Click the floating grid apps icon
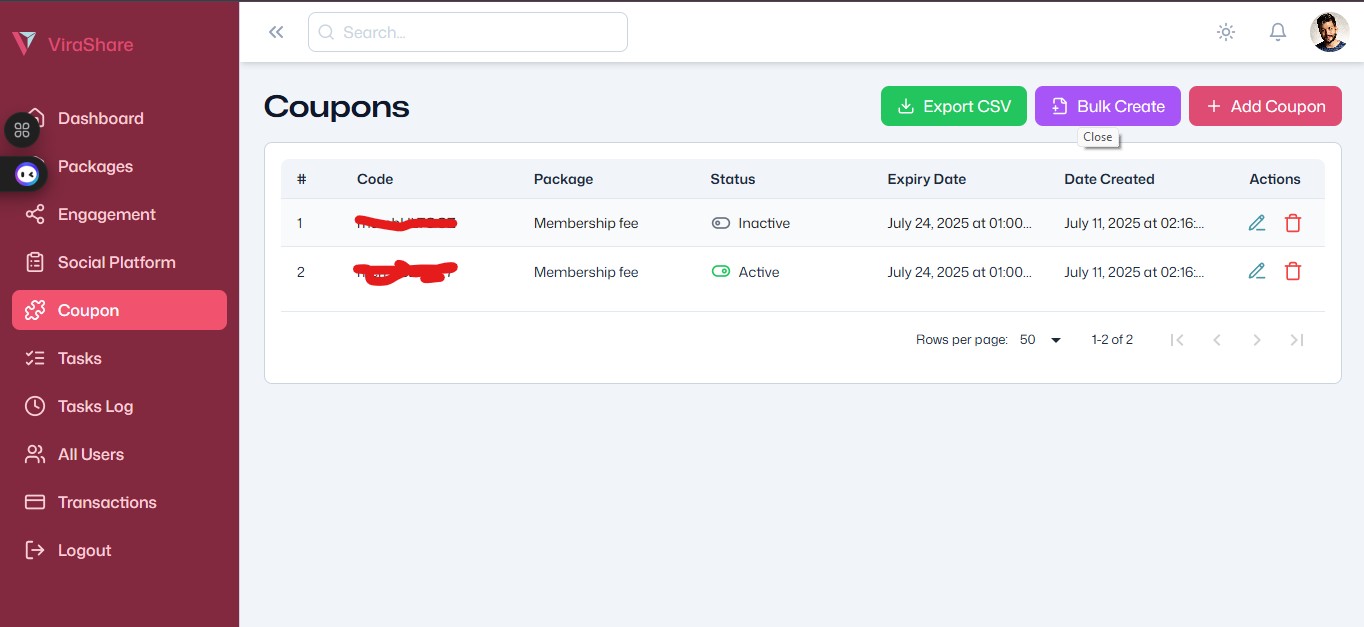 22,130
